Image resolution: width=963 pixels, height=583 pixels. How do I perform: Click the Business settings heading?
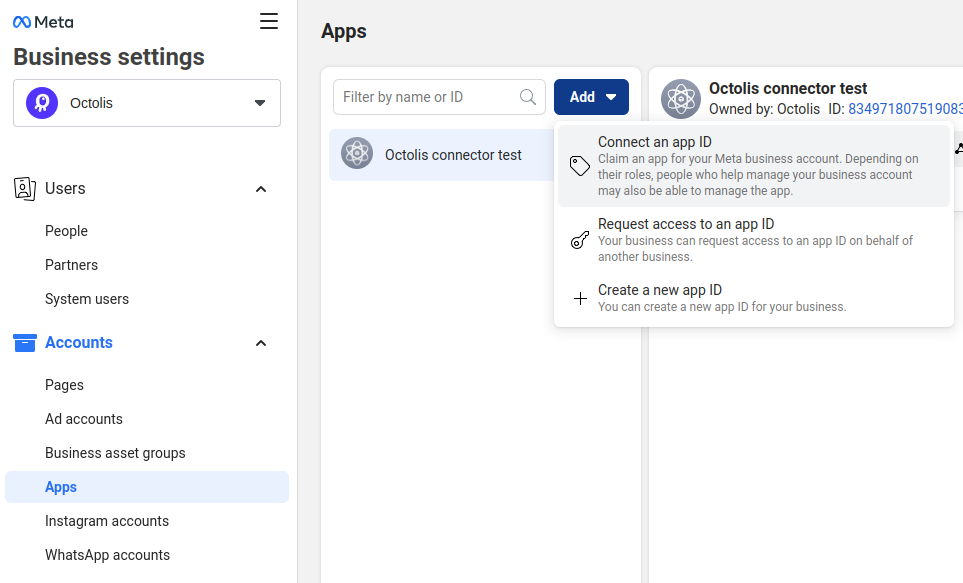pyautogui.click(x=109, y=57)
